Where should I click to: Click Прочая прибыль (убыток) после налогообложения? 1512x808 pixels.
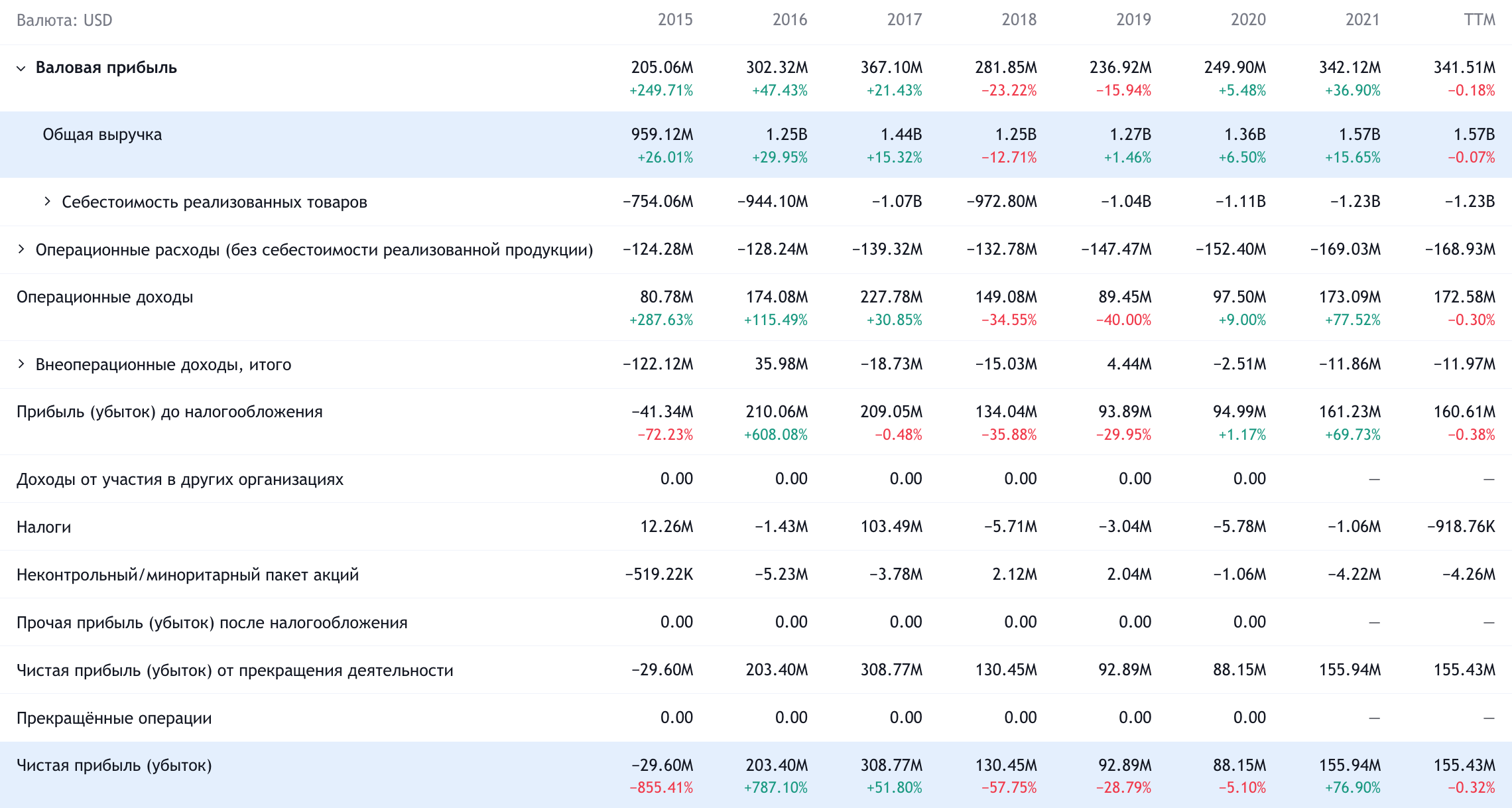coord(212,622)
